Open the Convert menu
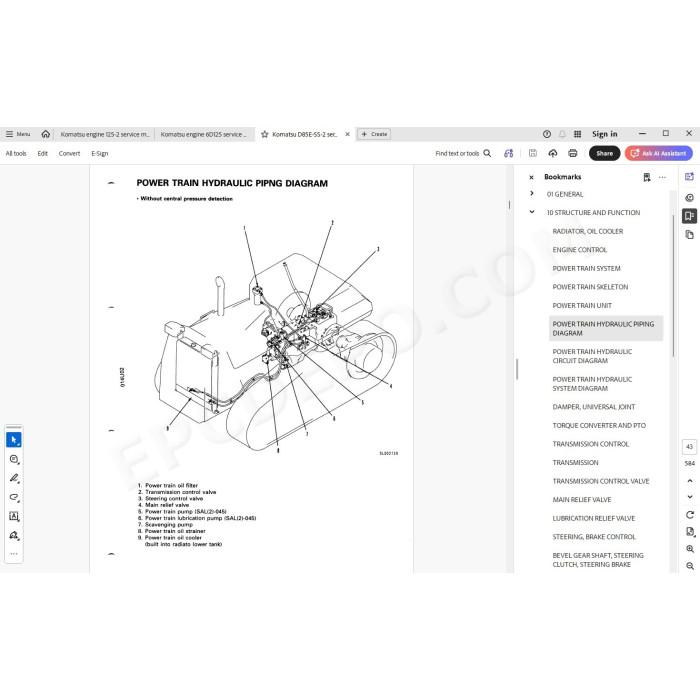Viewport: 700px width, 700px height. click(x=69, y=154)
